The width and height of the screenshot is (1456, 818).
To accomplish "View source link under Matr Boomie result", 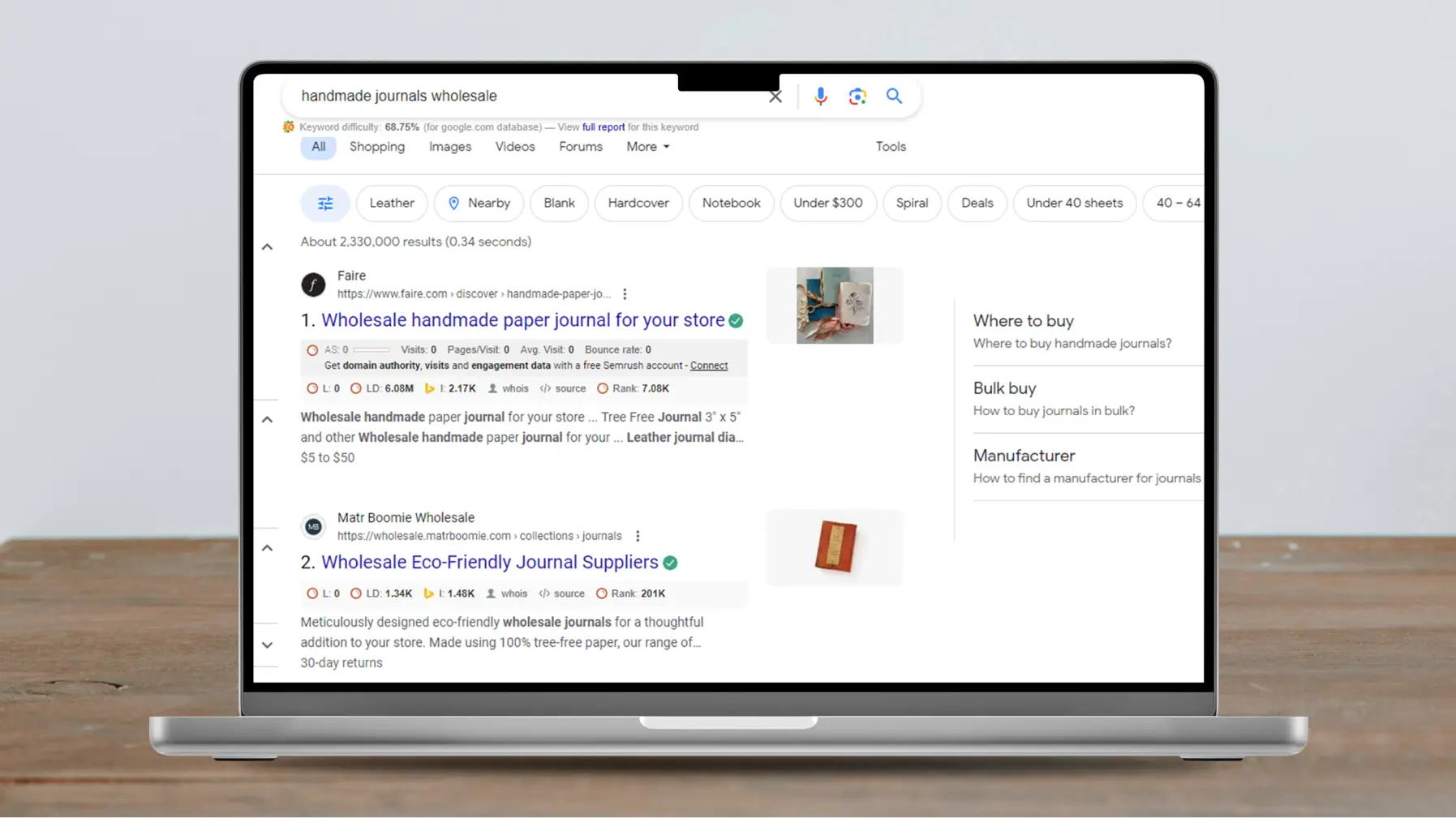I will point(562,593).
